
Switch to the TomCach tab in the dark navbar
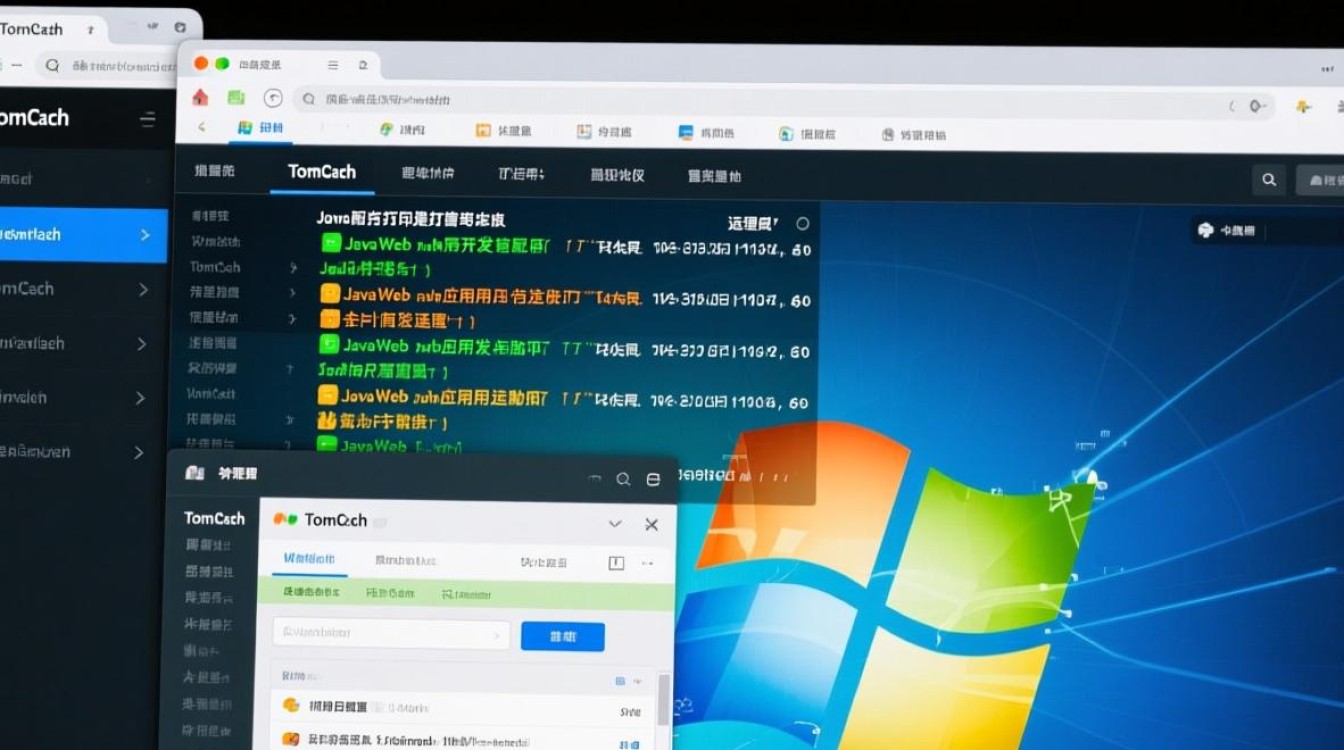pos(322,172)
